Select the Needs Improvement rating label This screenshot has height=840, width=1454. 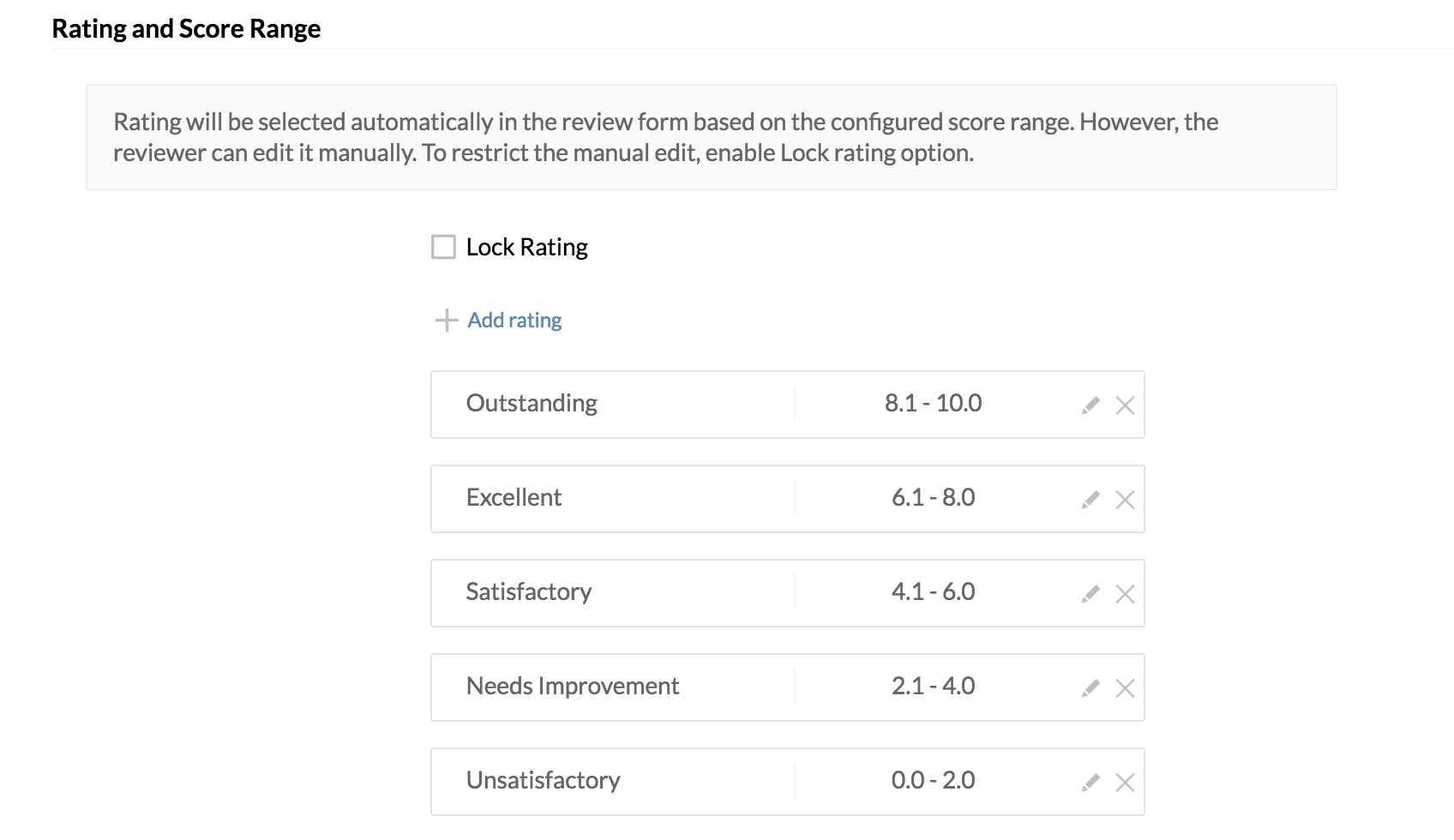tap(573, 686)
